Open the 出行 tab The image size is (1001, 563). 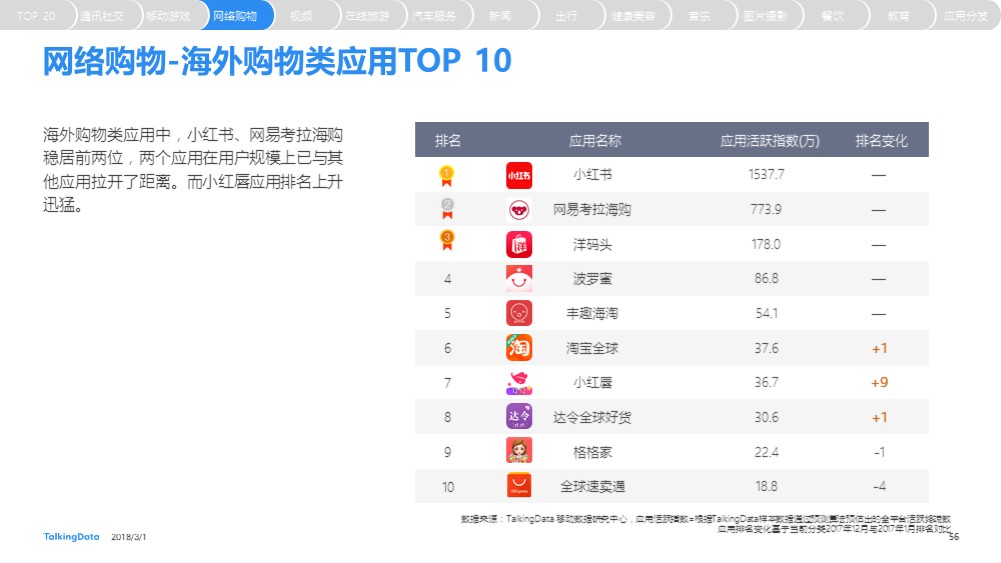566,15
